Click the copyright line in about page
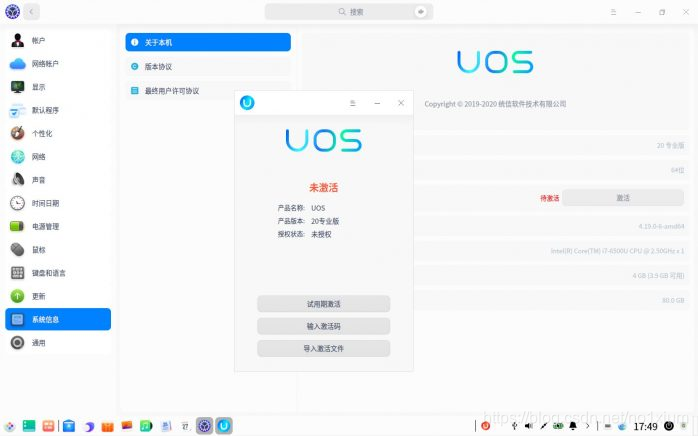This screenshot has width=698, height=436. (x=495, y=104)
